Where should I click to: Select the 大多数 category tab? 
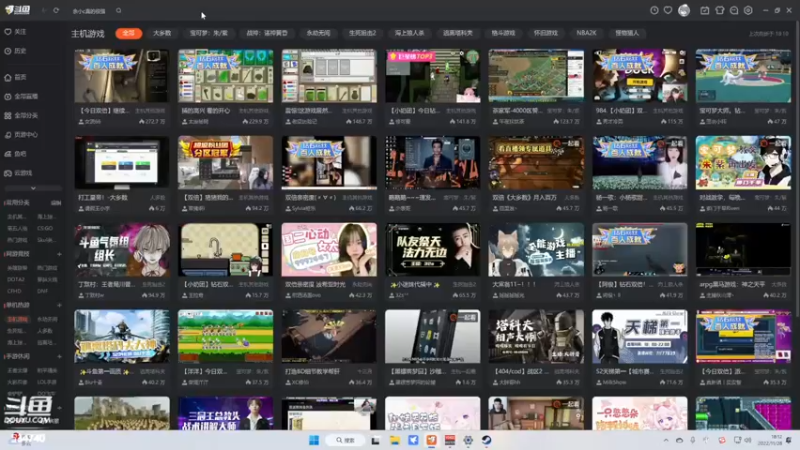[x=162, y=33]
